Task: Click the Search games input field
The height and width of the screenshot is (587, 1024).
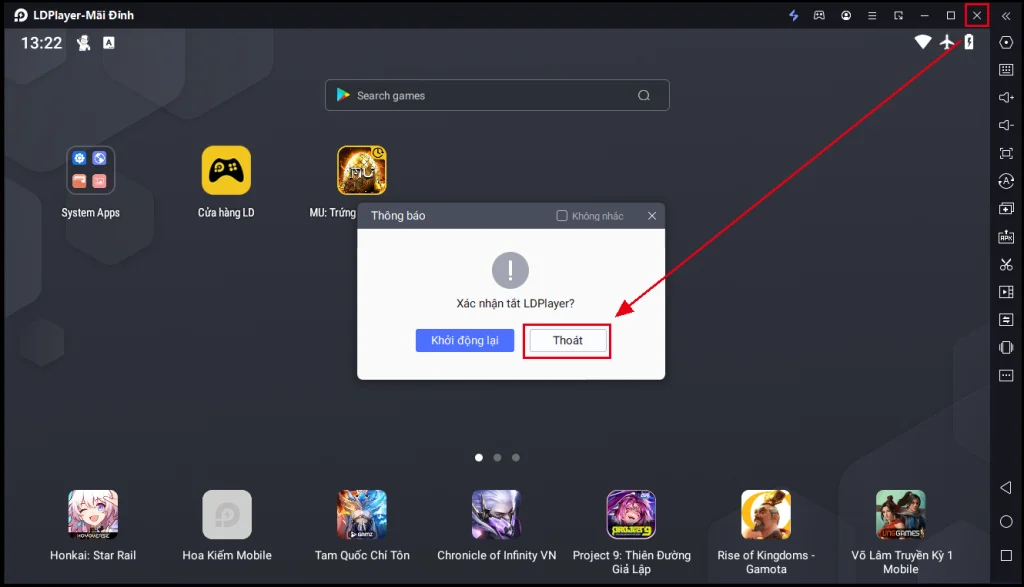Action: pos(497,95)
